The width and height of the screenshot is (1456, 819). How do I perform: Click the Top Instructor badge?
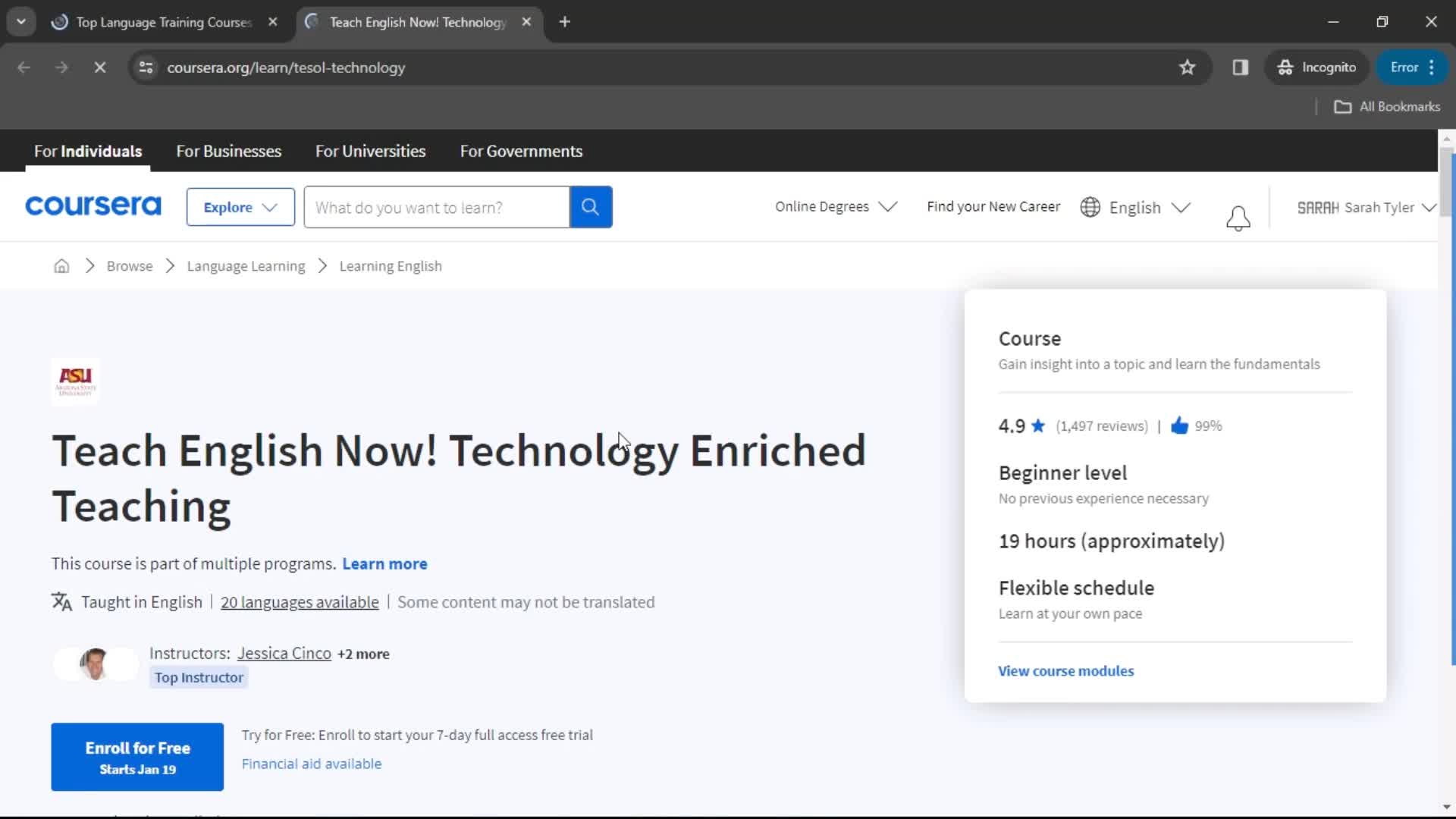click(199, 677)
